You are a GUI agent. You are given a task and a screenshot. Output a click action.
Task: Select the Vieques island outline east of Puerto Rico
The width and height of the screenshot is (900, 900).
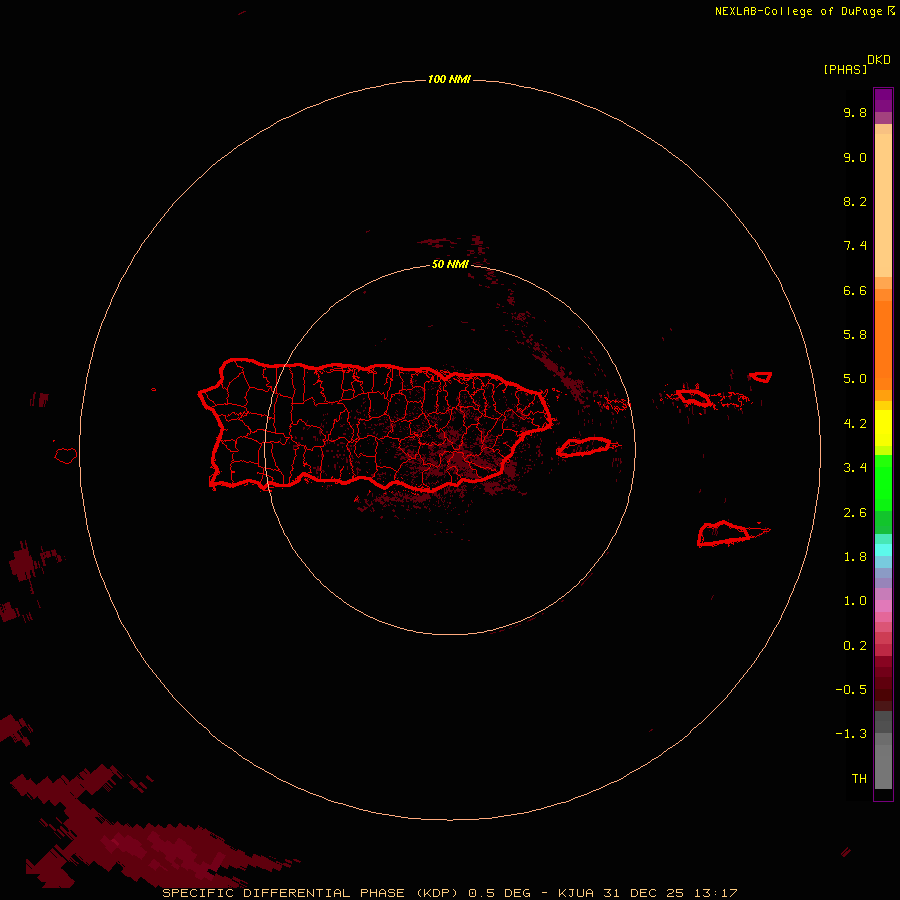[584, 447]
